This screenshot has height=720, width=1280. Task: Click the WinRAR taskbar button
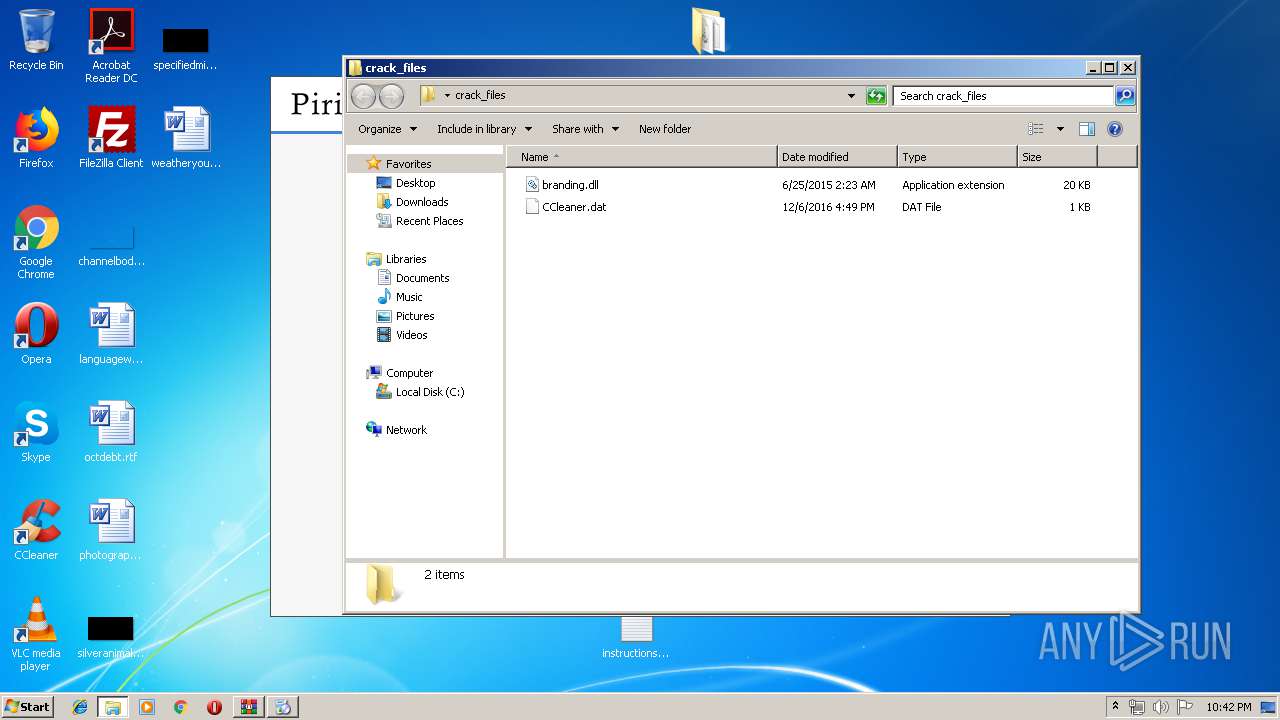[x=248, y=707]
